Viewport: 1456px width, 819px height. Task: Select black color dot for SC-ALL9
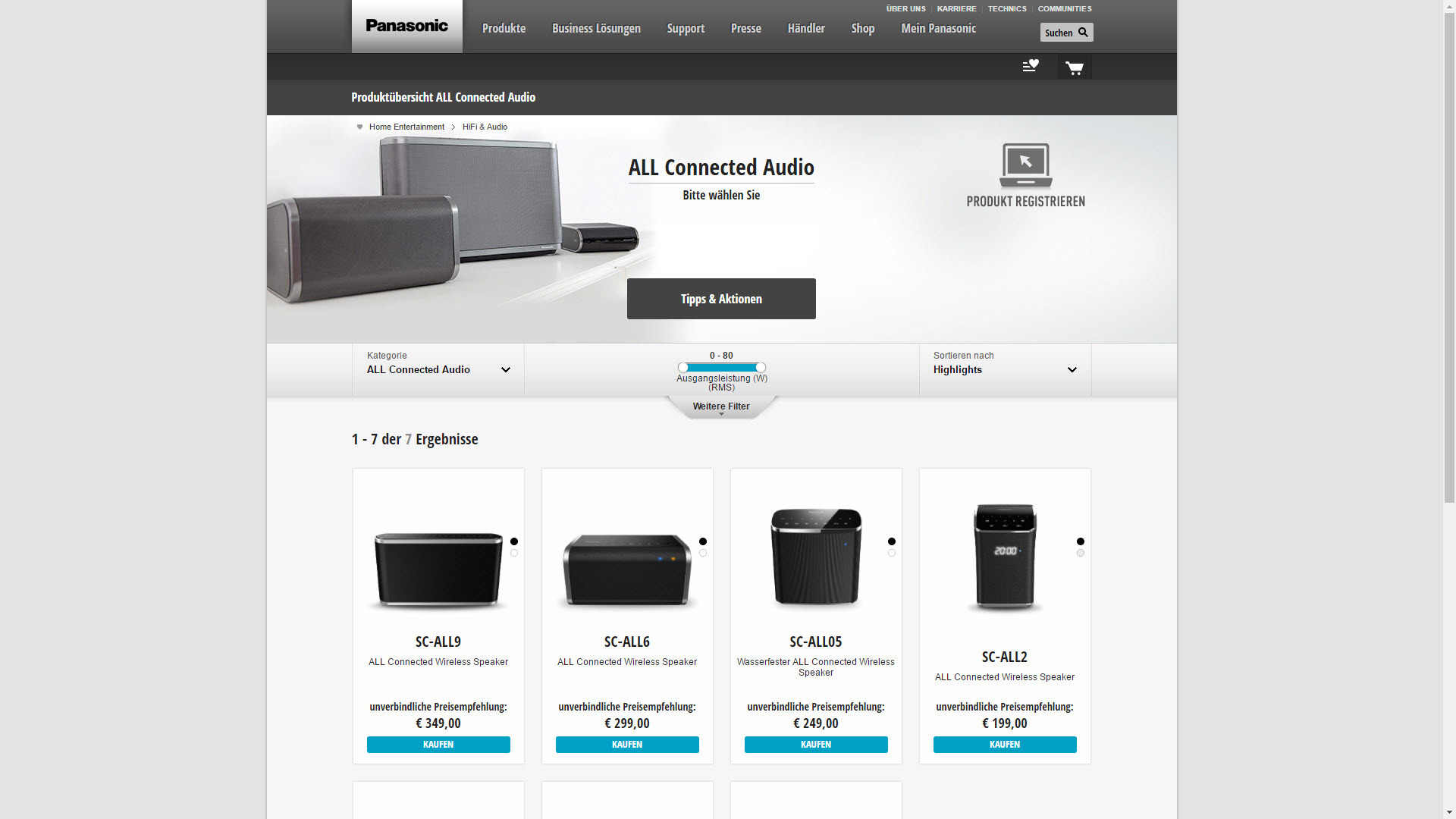pyautogui.click(x=514, y=541)
